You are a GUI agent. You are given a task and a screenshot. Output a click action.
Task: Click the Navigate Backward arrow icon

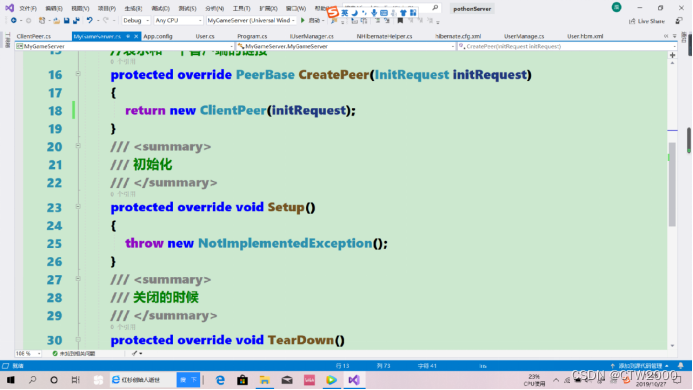[14, 20]
